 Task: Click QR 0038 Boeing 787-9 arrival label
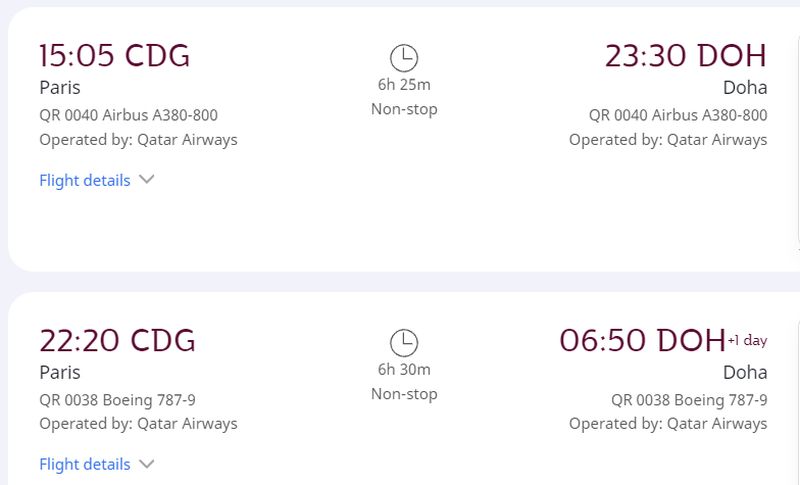(x=689, y=400)
